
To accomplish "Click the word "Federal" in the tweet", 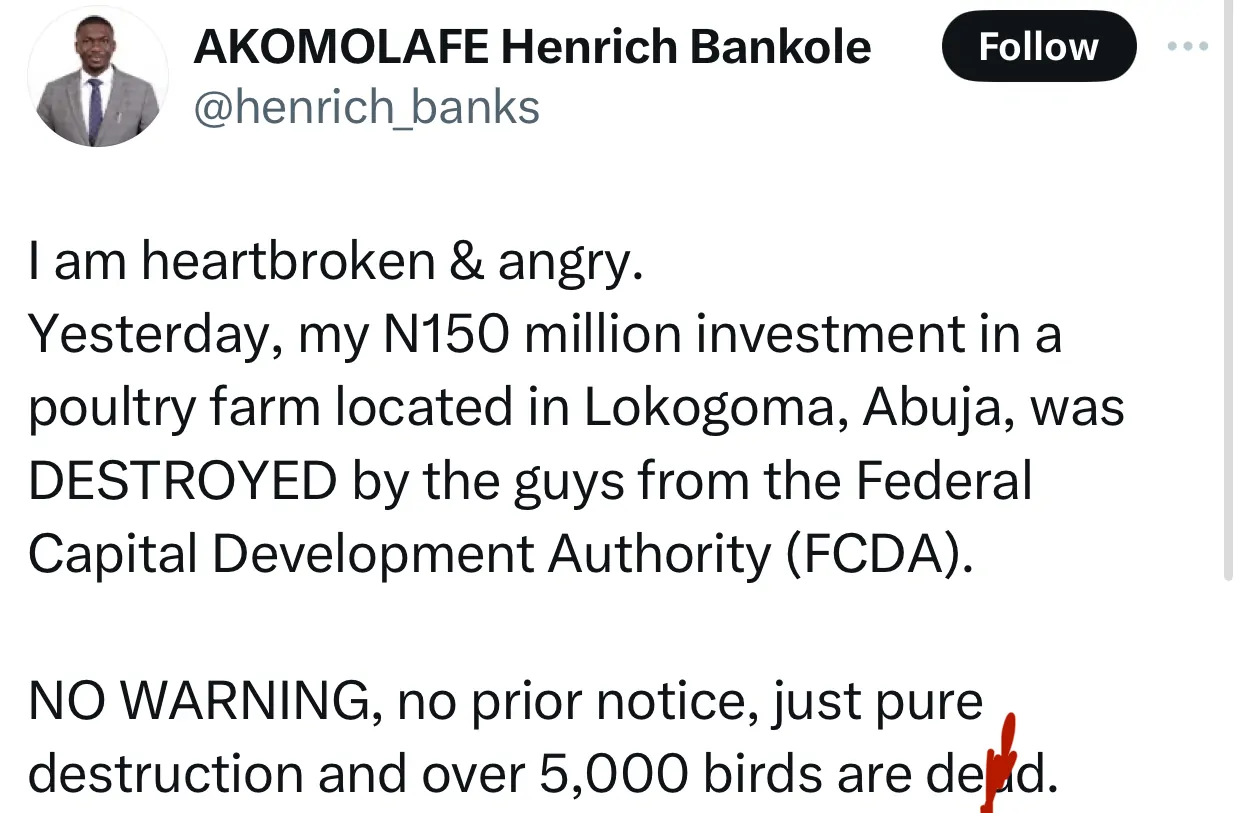I will [x=942, y=482].
